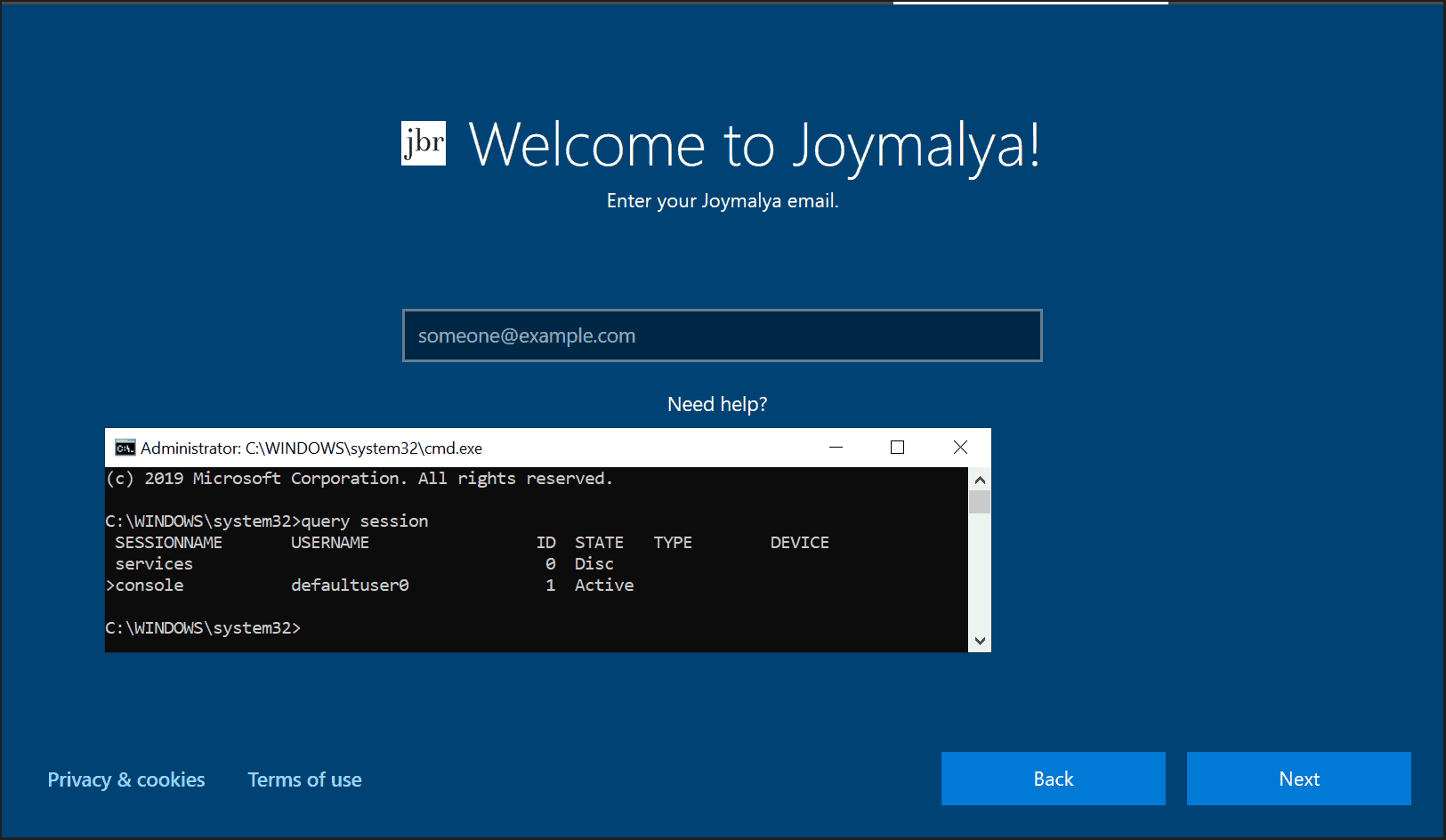Open Terms of use link
Image resolution: width=1446 pixels, height=840 pixels.
(x=304, y=779)
